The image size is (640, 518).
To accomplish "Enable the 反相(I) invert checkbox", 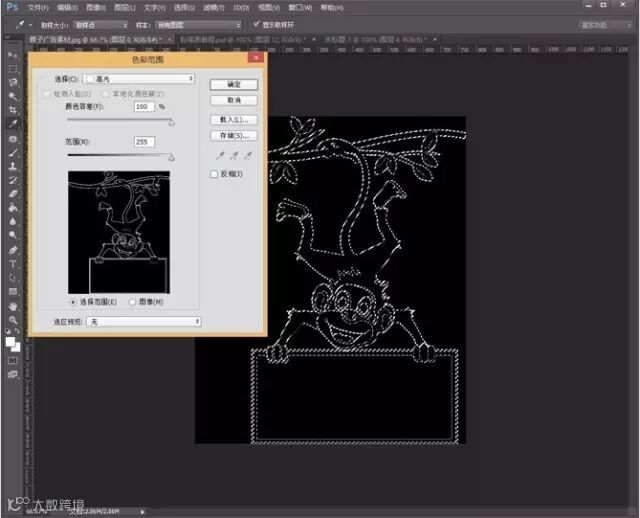I will coord(214,174).
